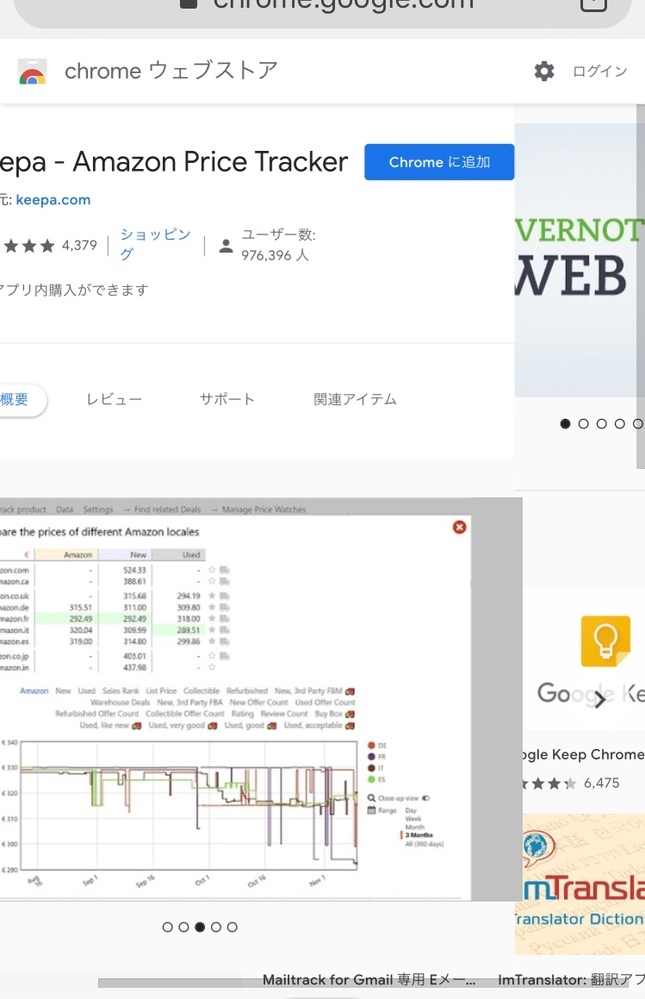The width and height of the screenshot is (645, 999).
Task: Open the サポート tab
Action: tap(227, 399)
